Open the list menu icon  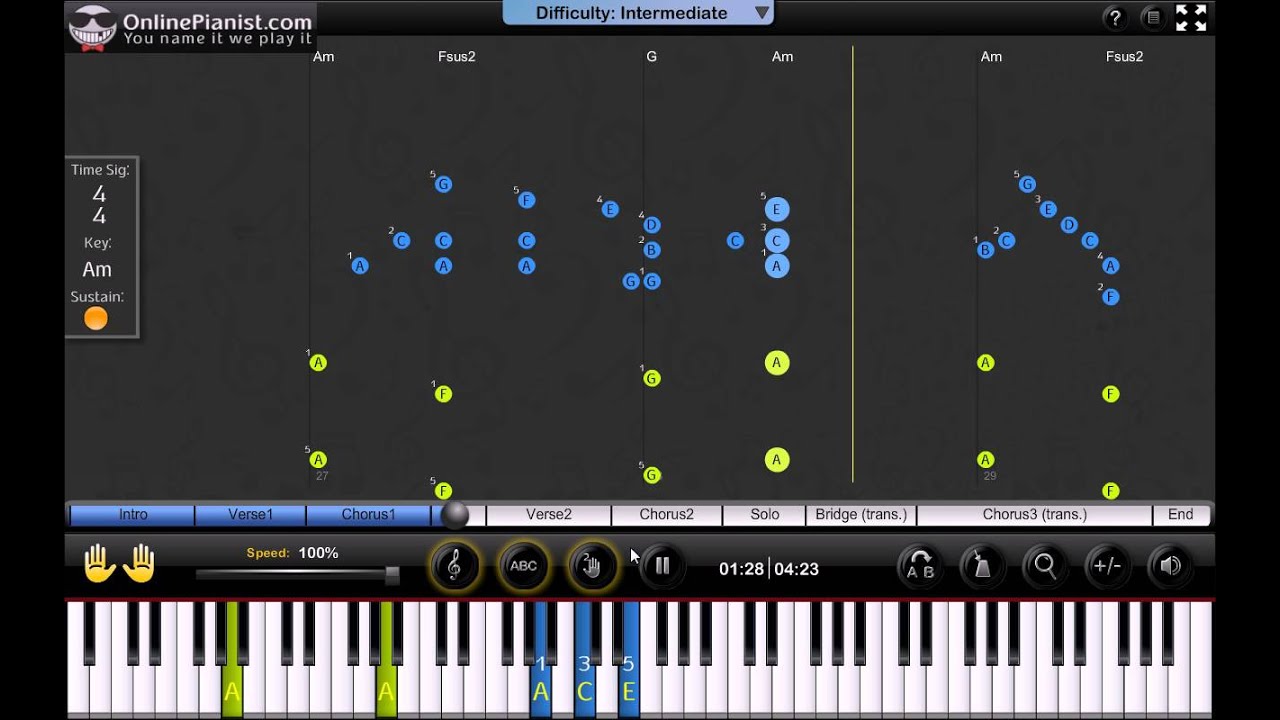(1153, 18)
